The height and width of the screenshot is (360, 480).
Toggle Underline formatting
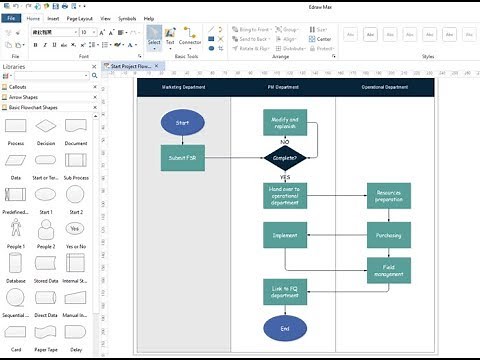click(54, 45)
